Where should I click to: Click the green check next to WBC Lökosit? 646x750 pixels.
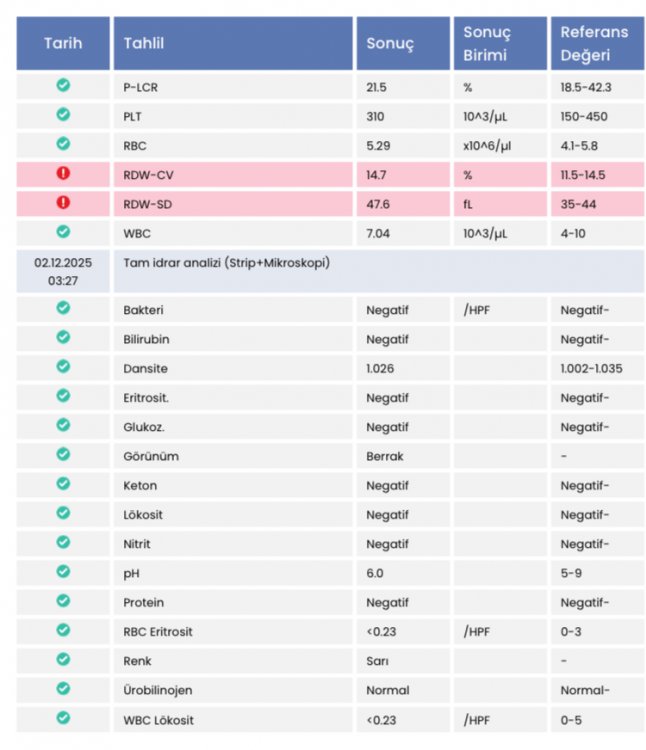[x=63, y=718]
